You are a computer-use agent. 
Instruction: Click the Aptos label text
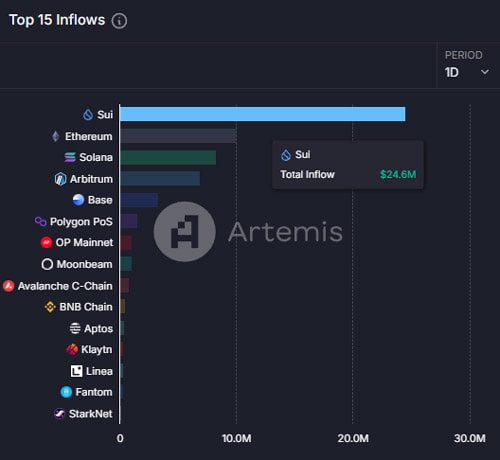click(99, 329)
